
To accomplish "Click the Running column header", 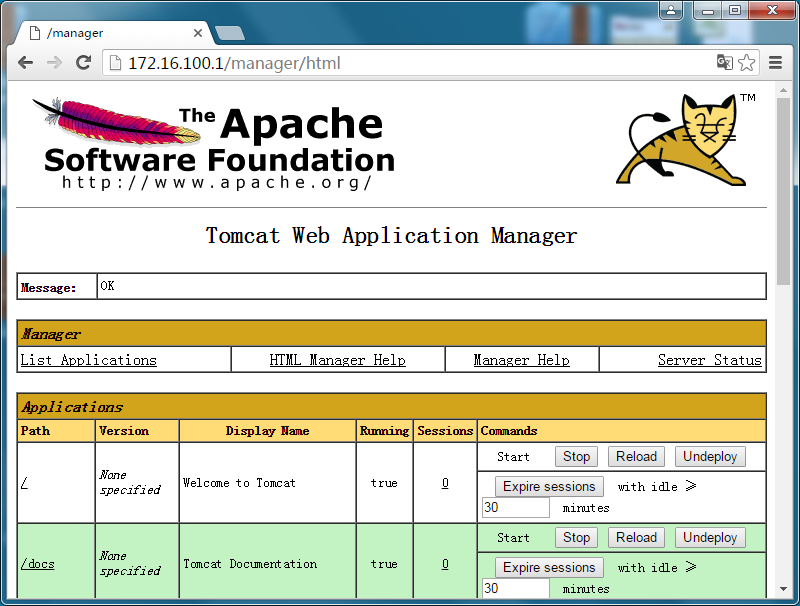I will click(x=384, y=431).
